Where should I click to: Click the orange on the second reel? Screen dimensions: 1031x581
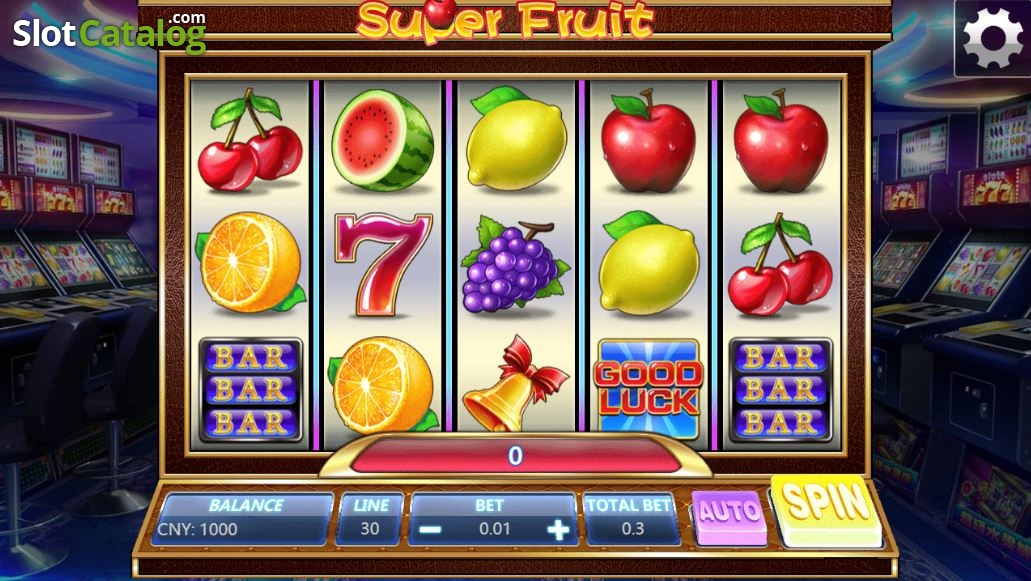click(x=383, y=384)
